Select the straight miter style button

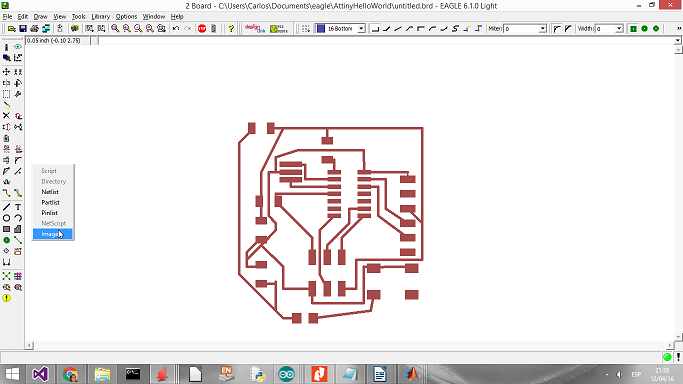pos(568,29)
